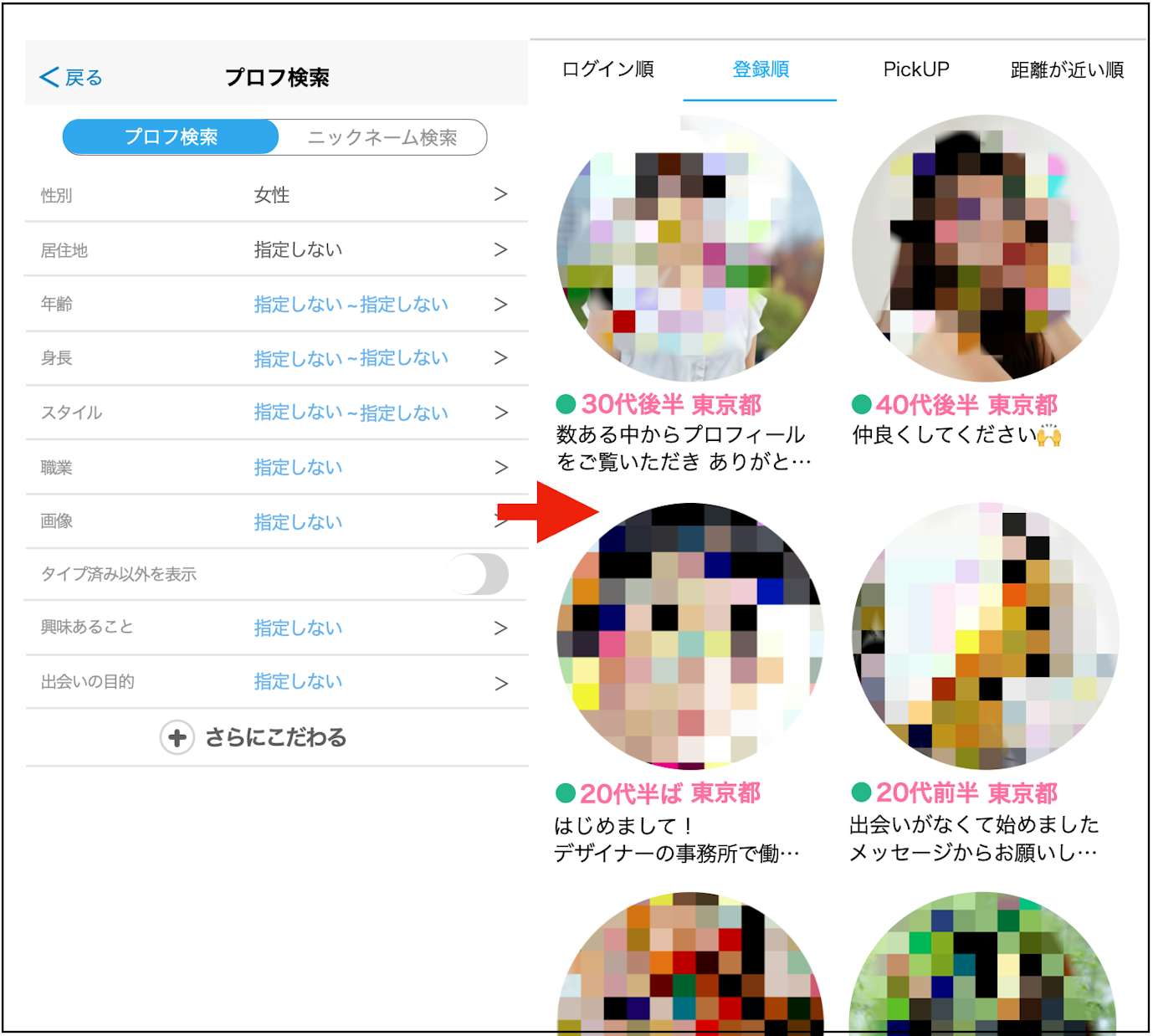Click the 20代半ば 東京都 label
1153x1036 pixels.
(670, 793)
